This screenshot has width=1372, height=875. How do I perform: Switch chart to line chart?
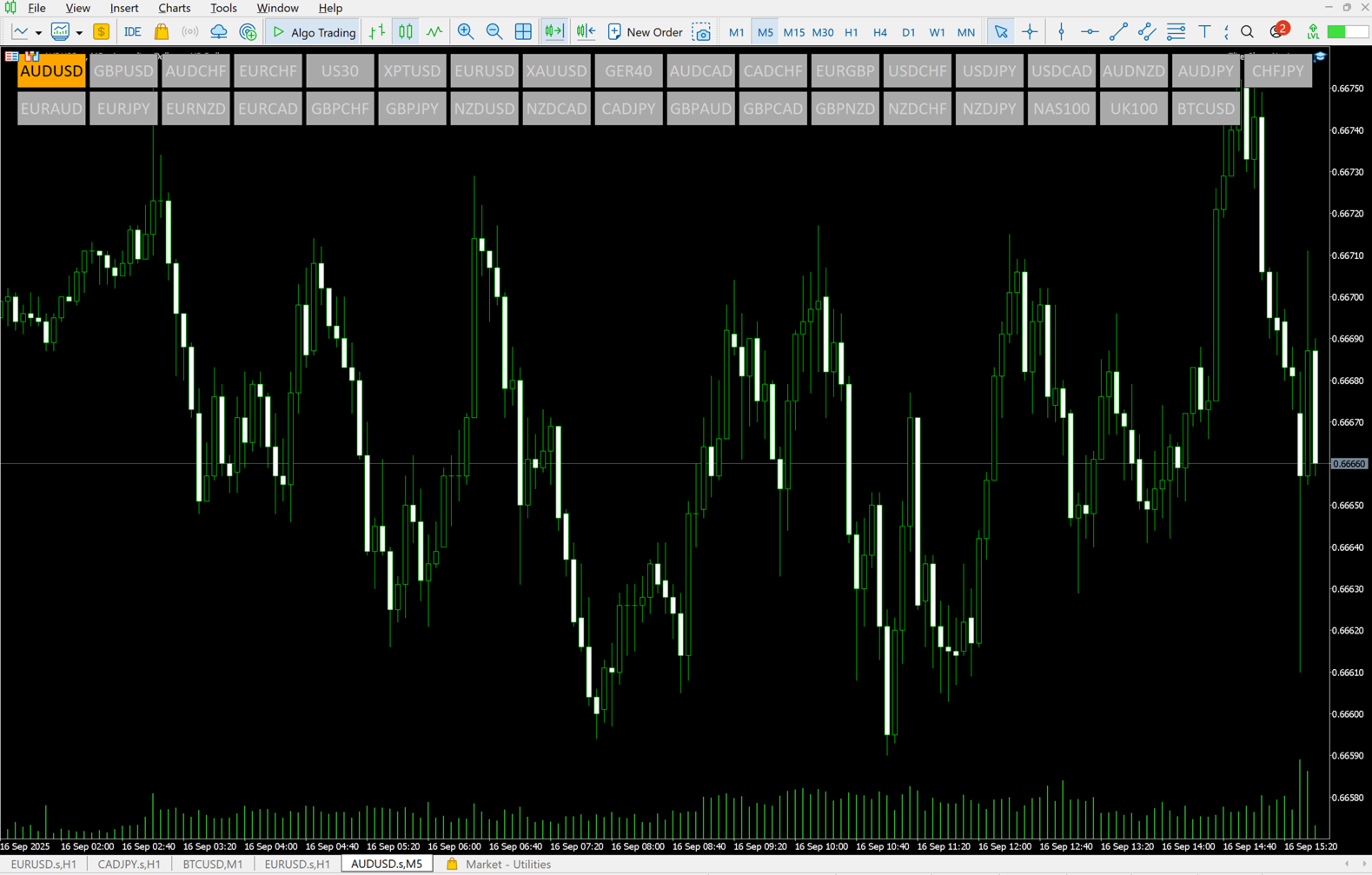point(434,32)
